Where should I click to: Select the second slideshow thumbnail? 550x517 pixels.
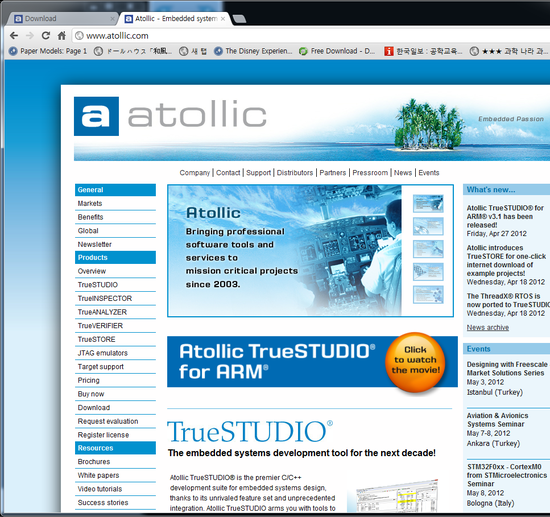click(428, 226)
